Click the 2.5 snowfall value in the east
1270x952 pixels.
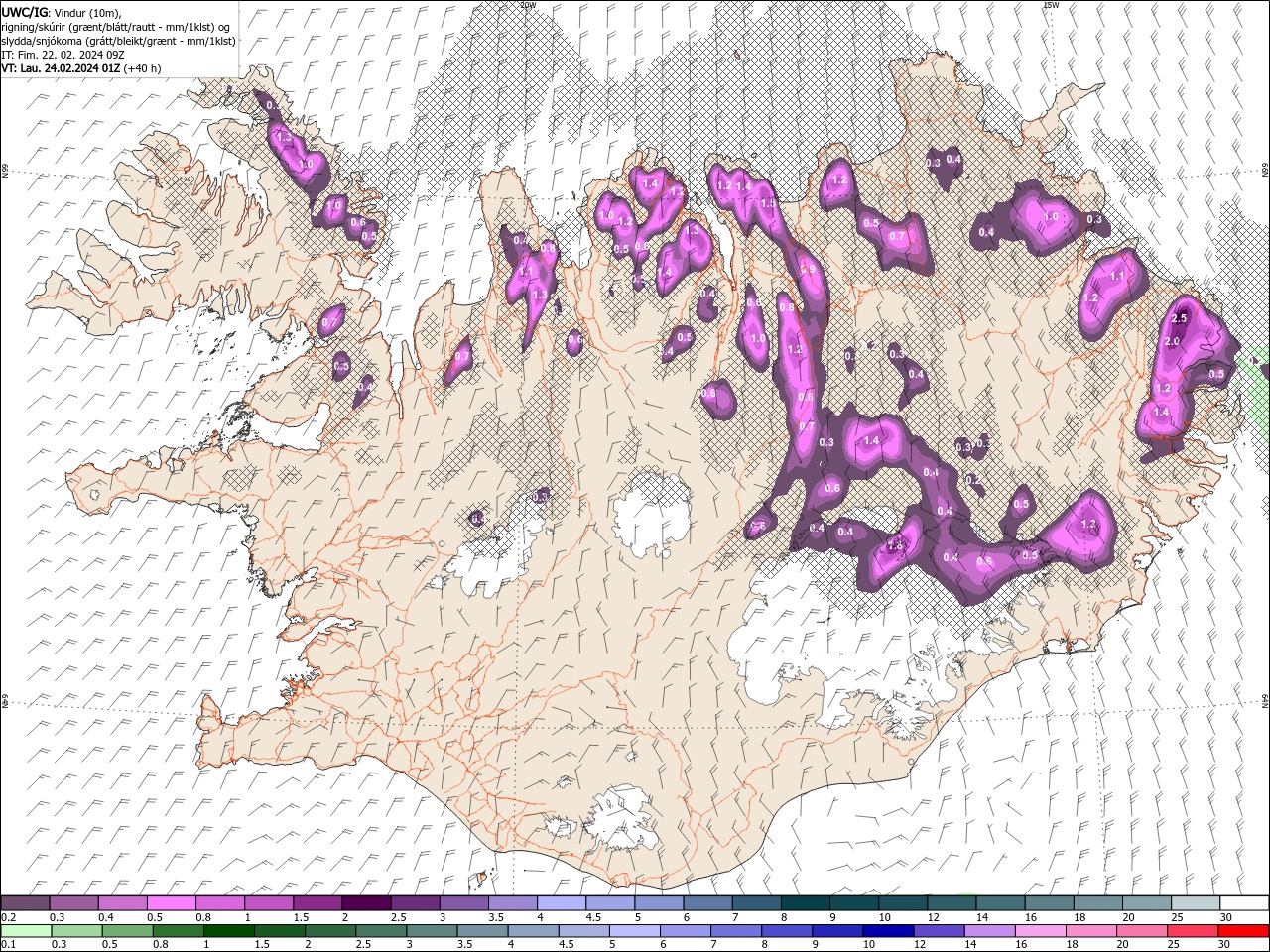click(1180, 318)
